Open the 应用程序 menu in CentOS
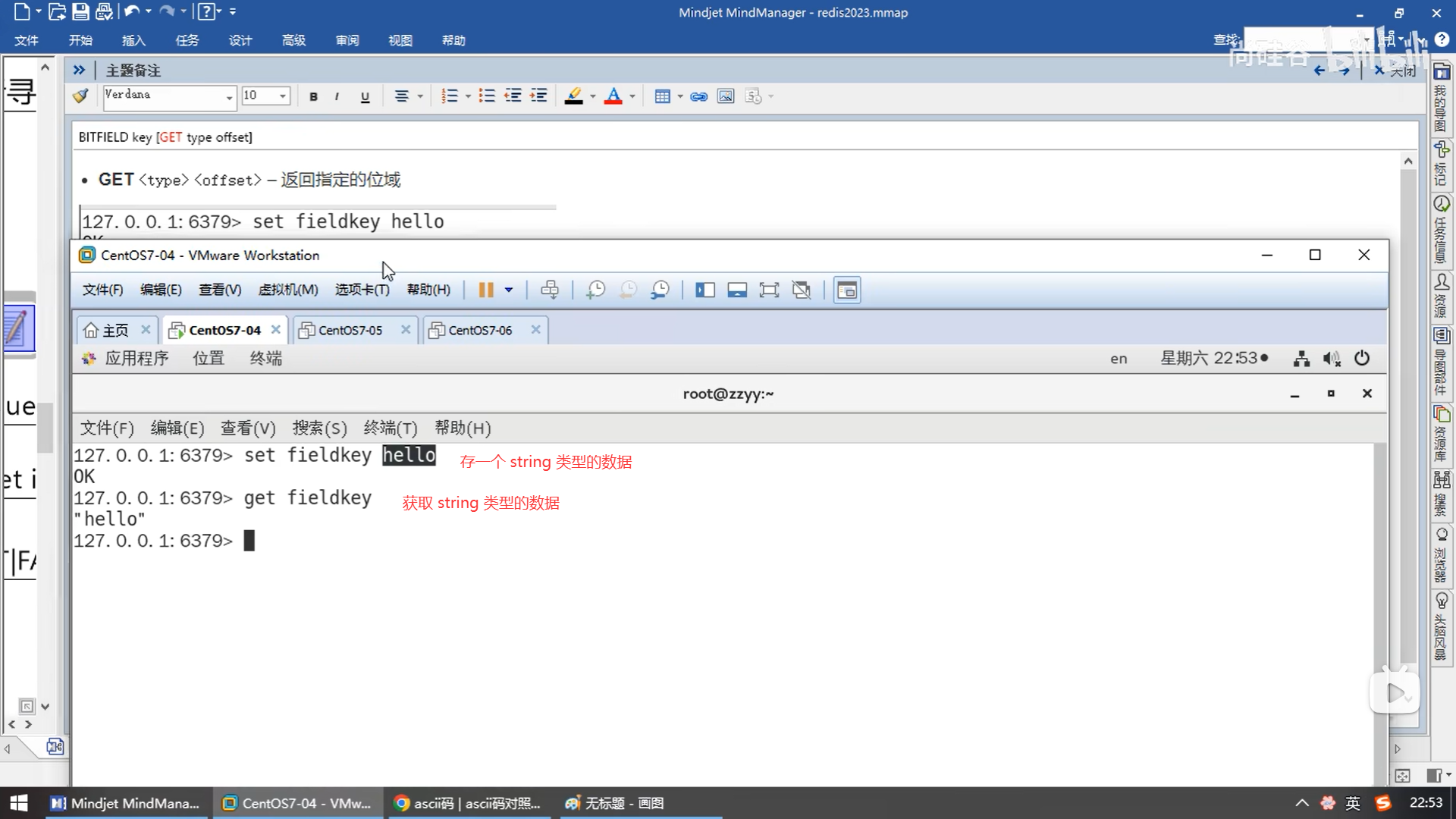Viewport: 1456px width, 819px height. (x=136, y=358)
